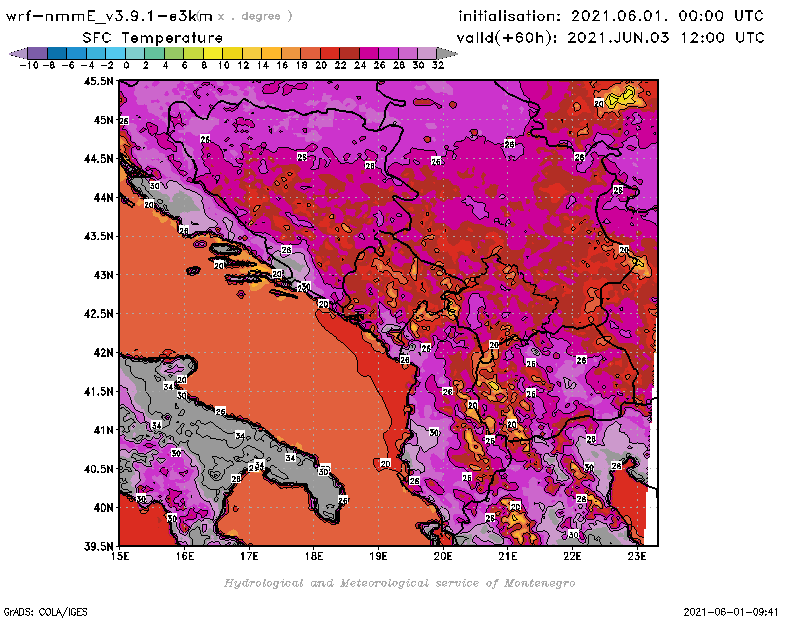Choose the orange 14 to 16 legend swatch
800x618 pixels.
(x=271, y=53)
